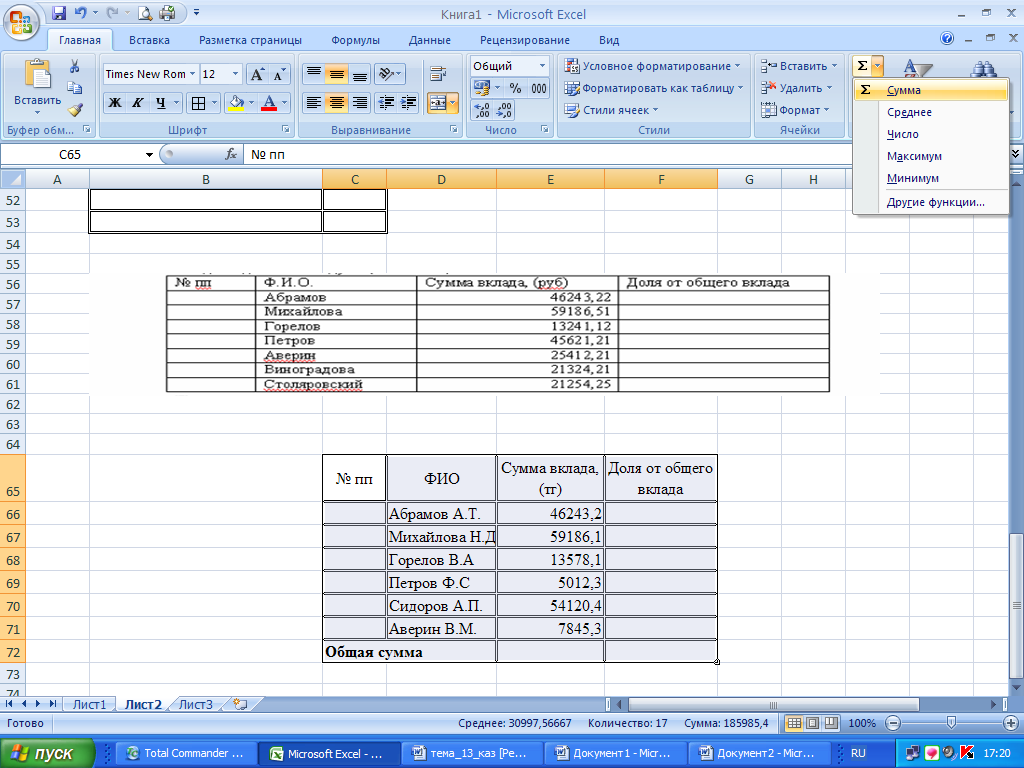Open the font size dropdown
The width and height of the screenshot is (1024, 768).
tap(236, 74)
